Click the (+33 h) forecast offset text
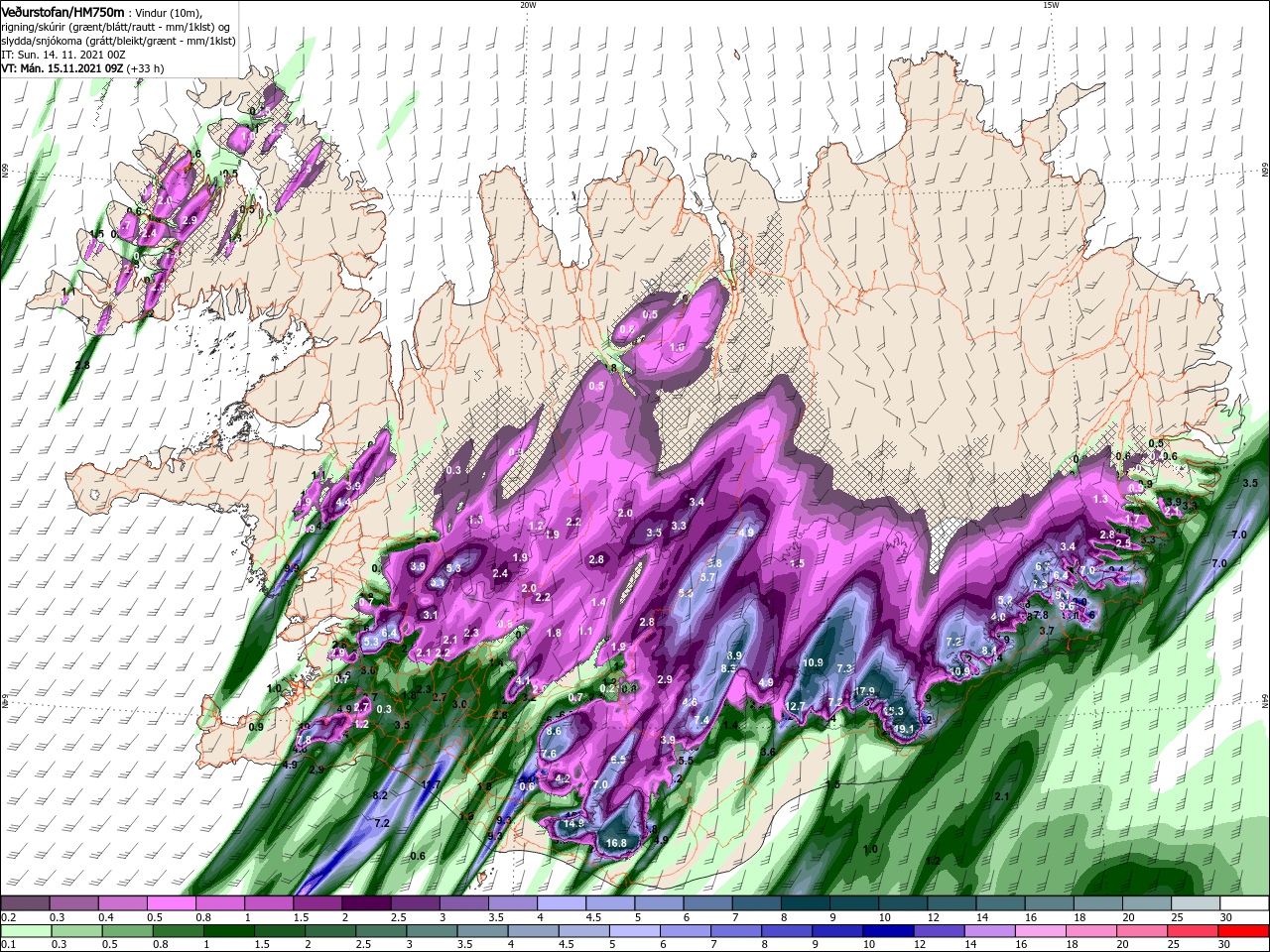The image size is (1270, 952). [x=145, y=68]
